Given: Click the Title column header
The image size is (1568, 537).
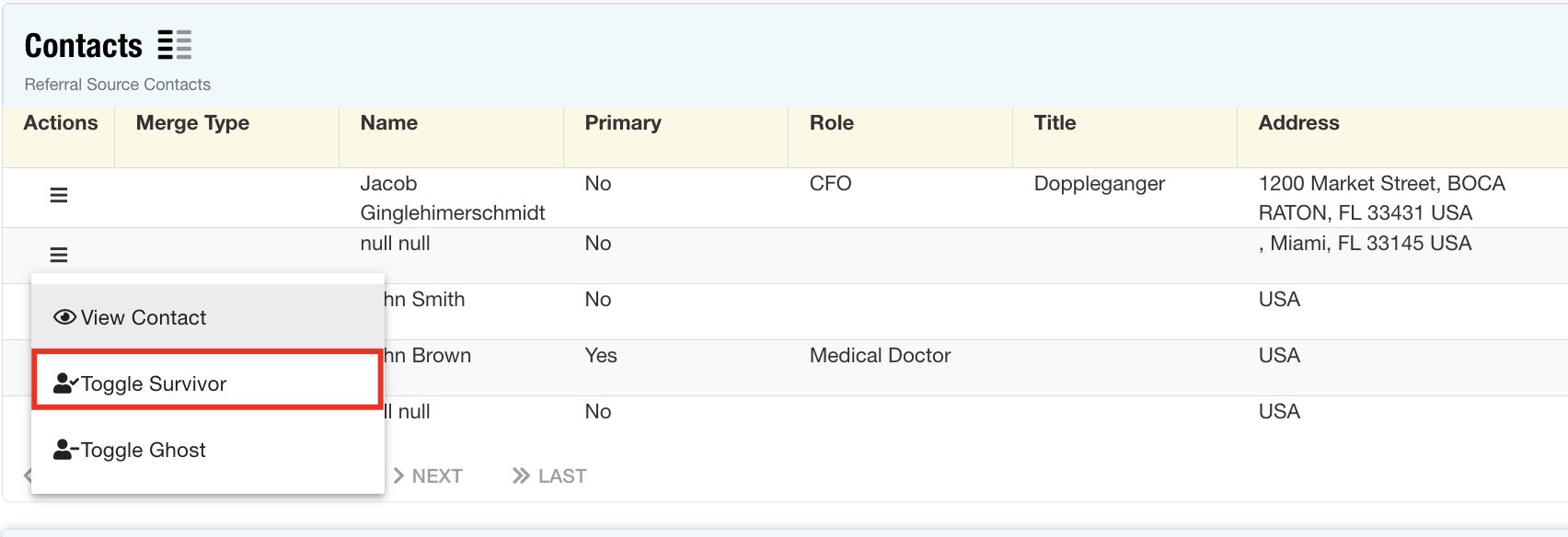Looking at the screenshot, I should (x=1055, y=123).
